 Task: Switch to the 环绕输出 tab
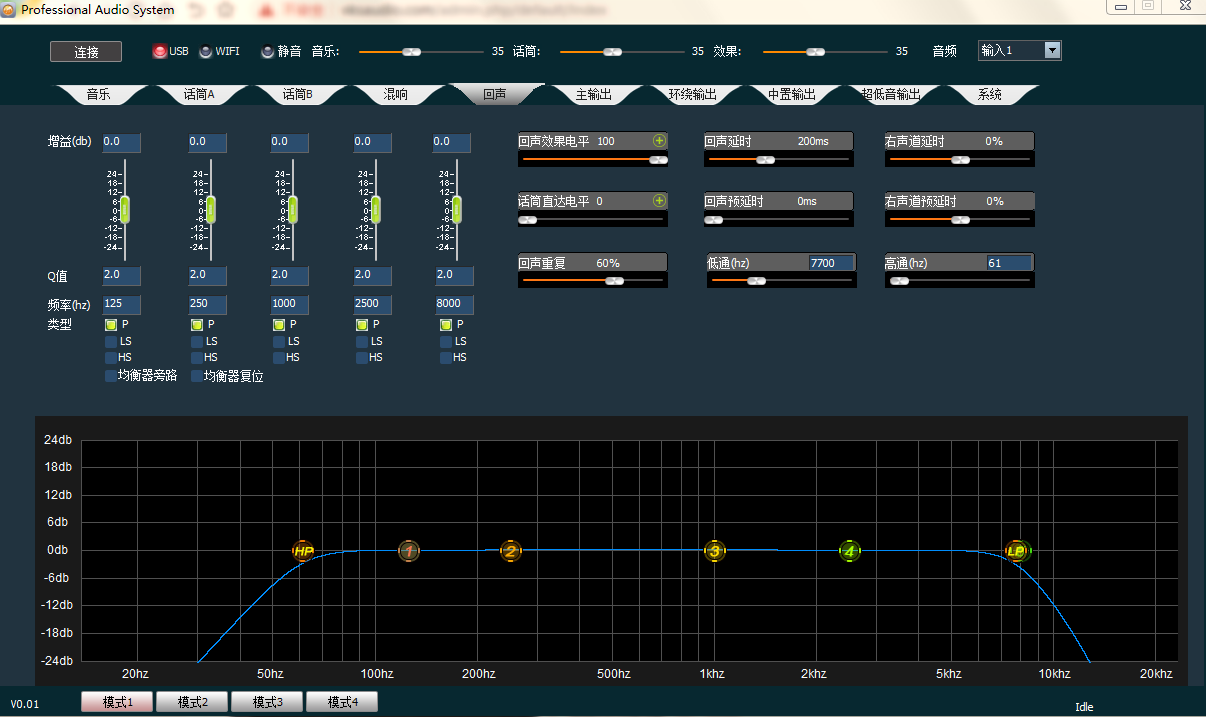692,95
